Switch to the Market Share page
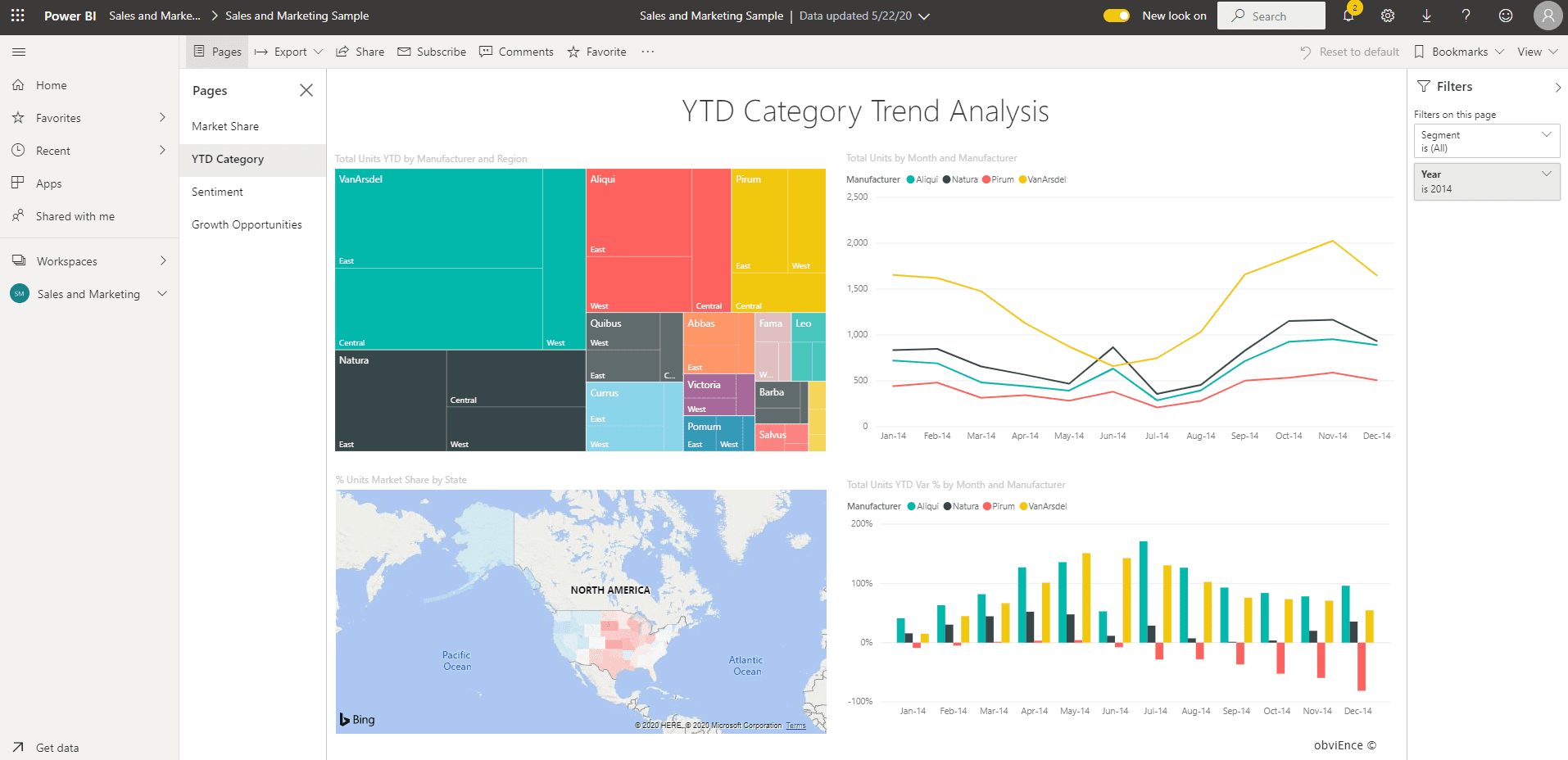Screen dimensions: 1568x760 tap(225, 125)
